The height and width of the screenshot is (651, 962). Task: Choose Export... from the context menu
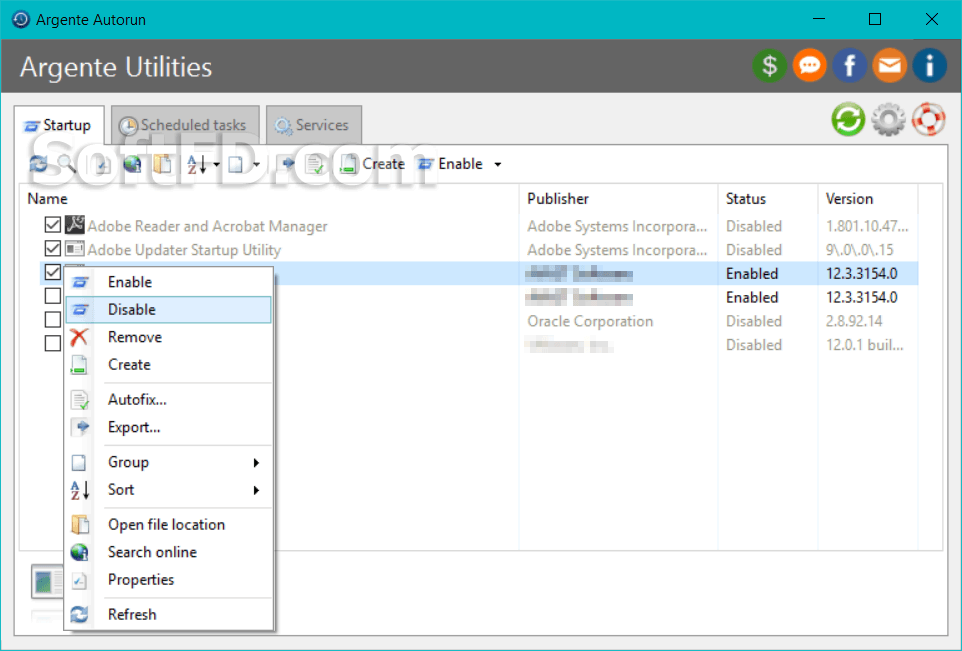point(169,428)
